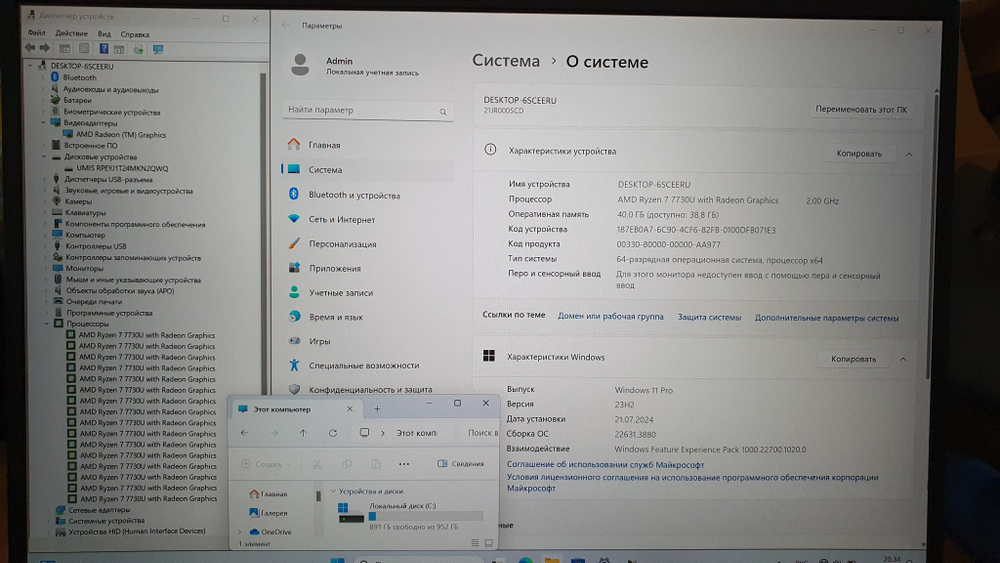Click Show/hide console tree toolbar icon
The width and height of the screenshot is (1000, 563).
(64, 48)
